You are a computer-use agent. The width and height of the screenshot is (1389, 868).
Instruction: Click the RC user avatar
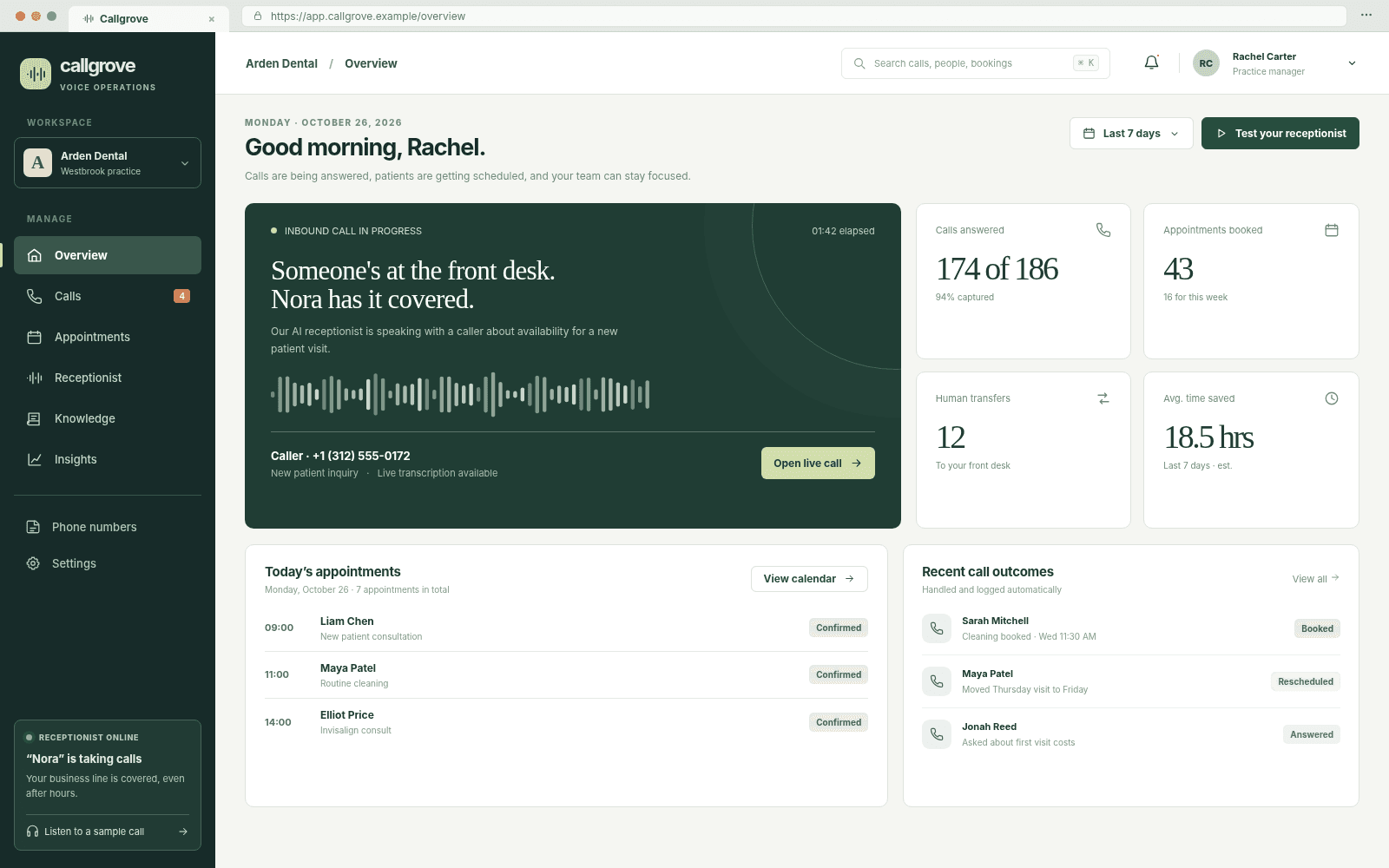click(1206, 63)
